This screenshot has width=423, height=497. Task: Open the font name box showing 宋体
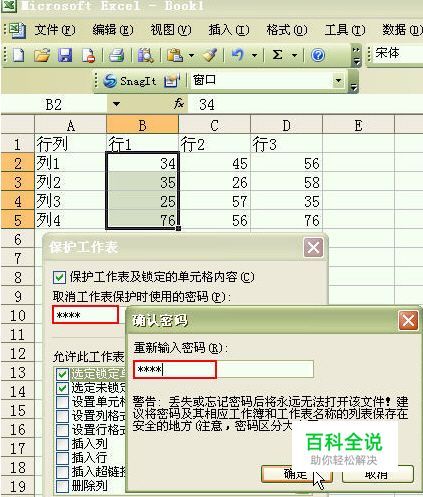(x=397, y=53)
